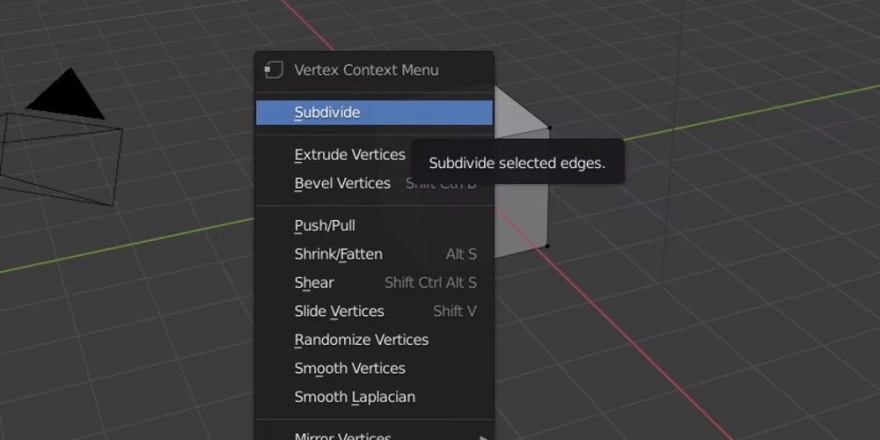
Task: Click the cube's lower right vertex
Action: (x=547, y=246)
